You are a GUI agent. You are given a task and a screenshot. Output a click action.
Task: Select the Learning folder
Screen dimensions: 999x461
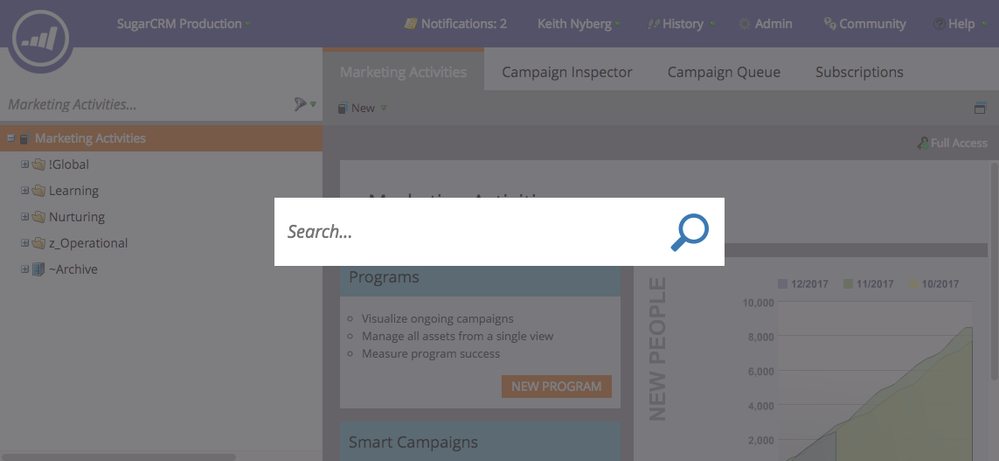point(73,190)
